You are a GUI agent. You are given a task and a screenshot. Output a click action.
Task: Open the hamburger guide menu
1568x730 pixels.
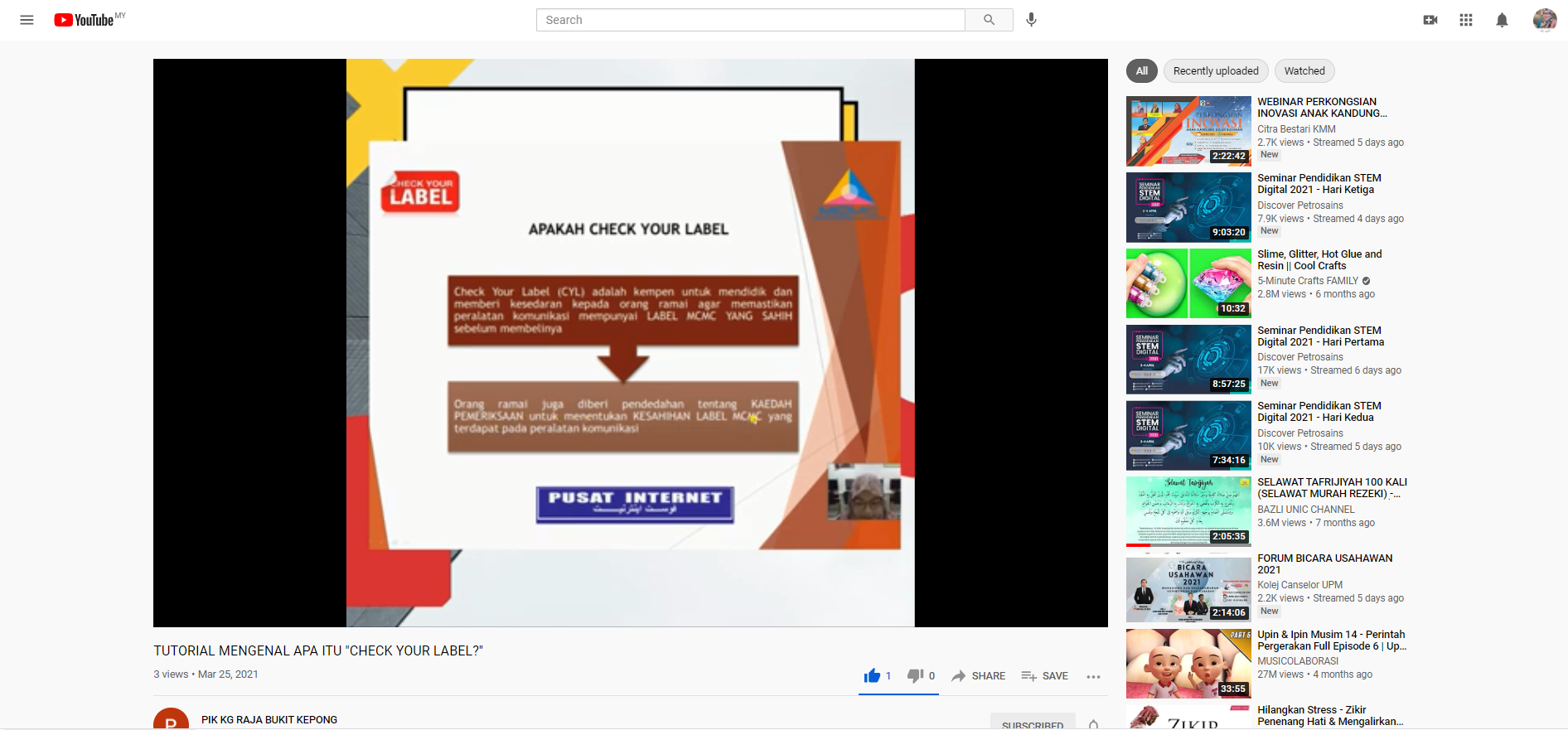click(x=27, y=20)
